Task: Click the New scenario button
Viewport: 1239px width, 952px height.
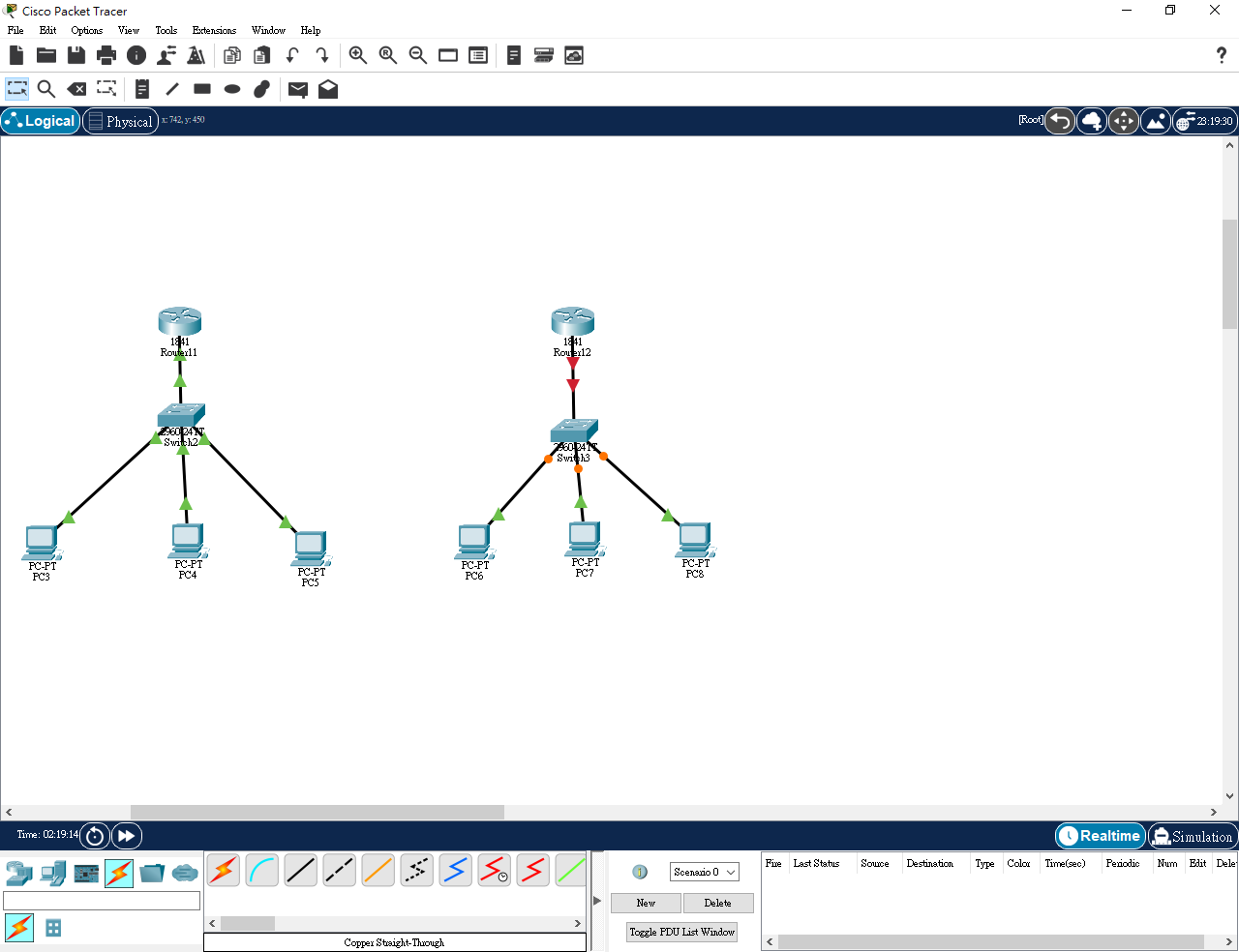Action: click(x=646, y=903)
